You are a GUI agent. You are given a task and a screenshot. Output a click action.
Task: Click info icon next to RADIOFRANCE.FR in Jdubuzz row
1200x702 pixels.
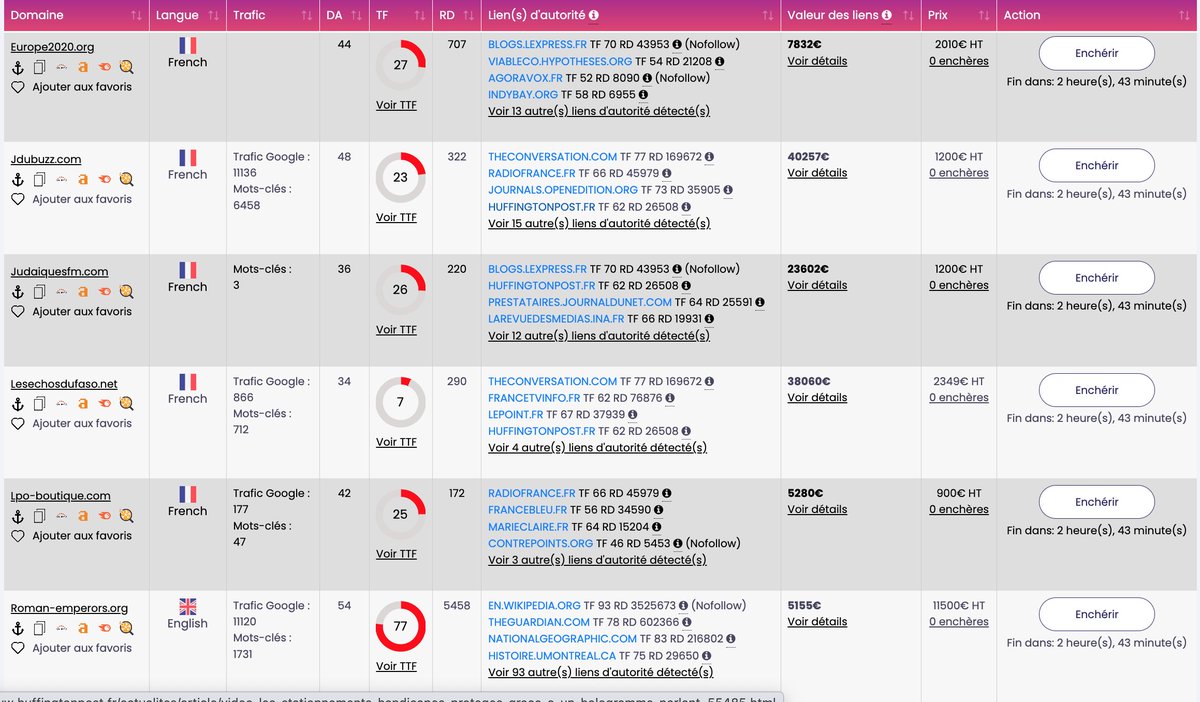pos(666,173)
